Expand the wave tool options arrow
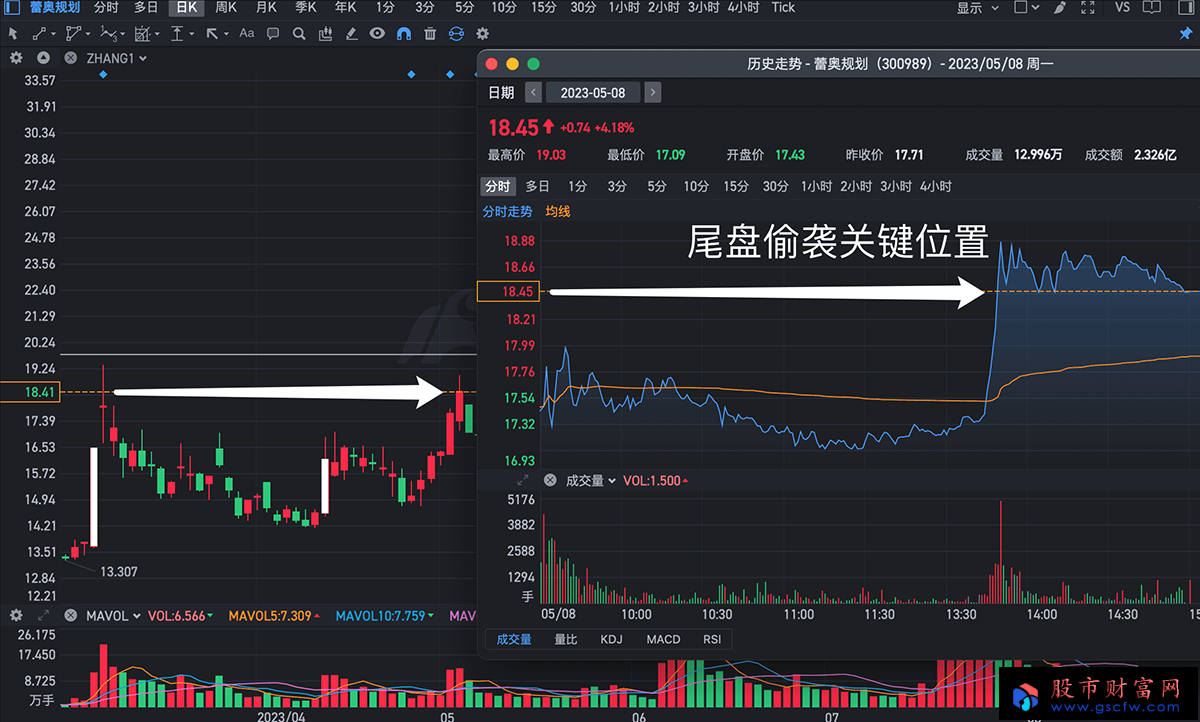Viewport: 1200px width, 722px height. (121, 33)
